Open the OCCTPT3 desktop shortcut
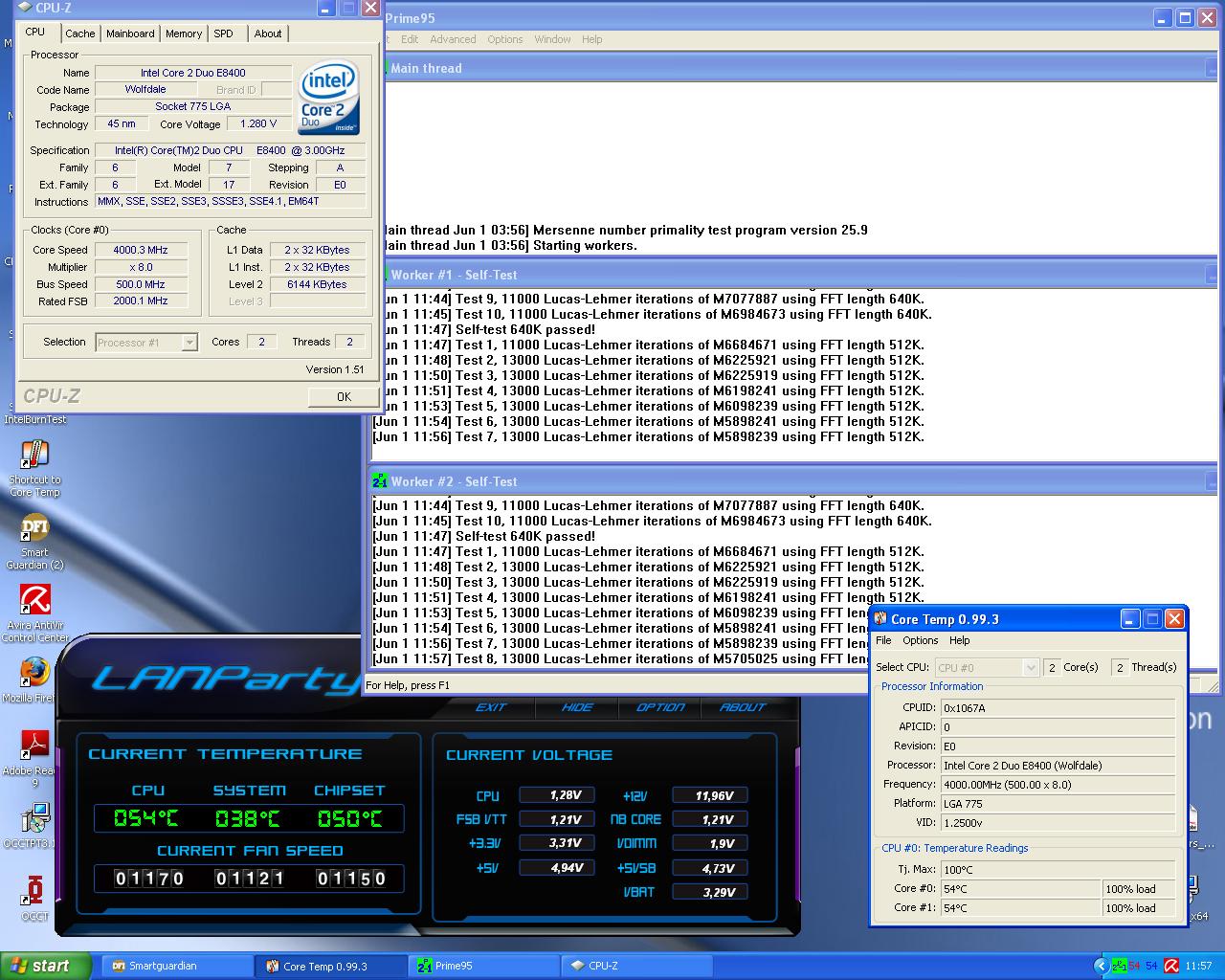Viewport: 1225px width, 980px height. click(35, 818)
